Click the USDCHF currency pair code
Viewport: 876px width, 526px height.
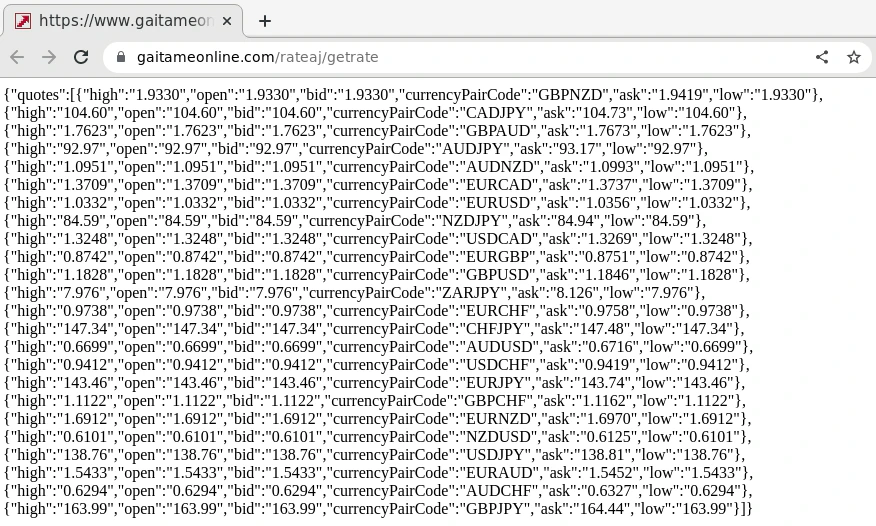(497, 365)
